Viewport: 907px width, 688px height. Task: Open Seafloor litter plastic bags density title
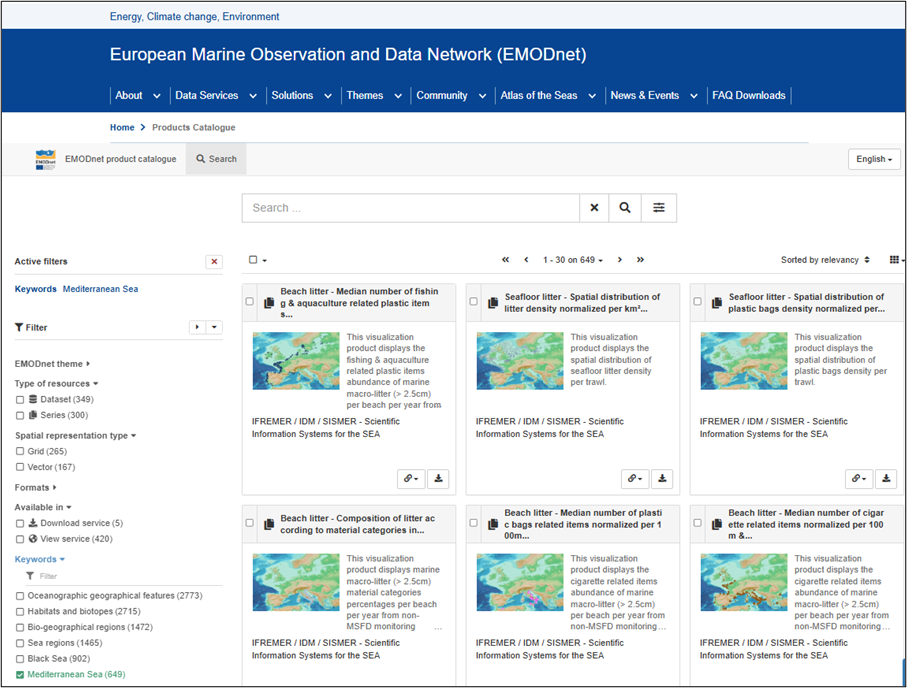[806, 303]
